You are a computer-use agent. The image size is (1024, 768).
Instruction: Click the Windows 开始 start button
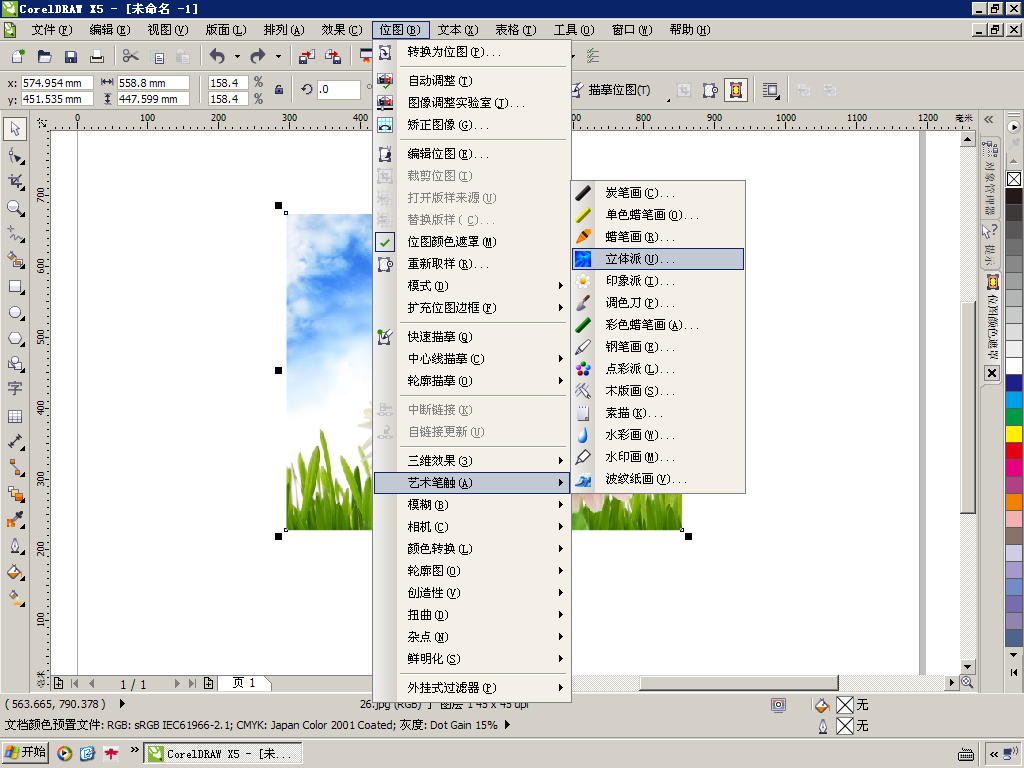(x=25, y=752)
